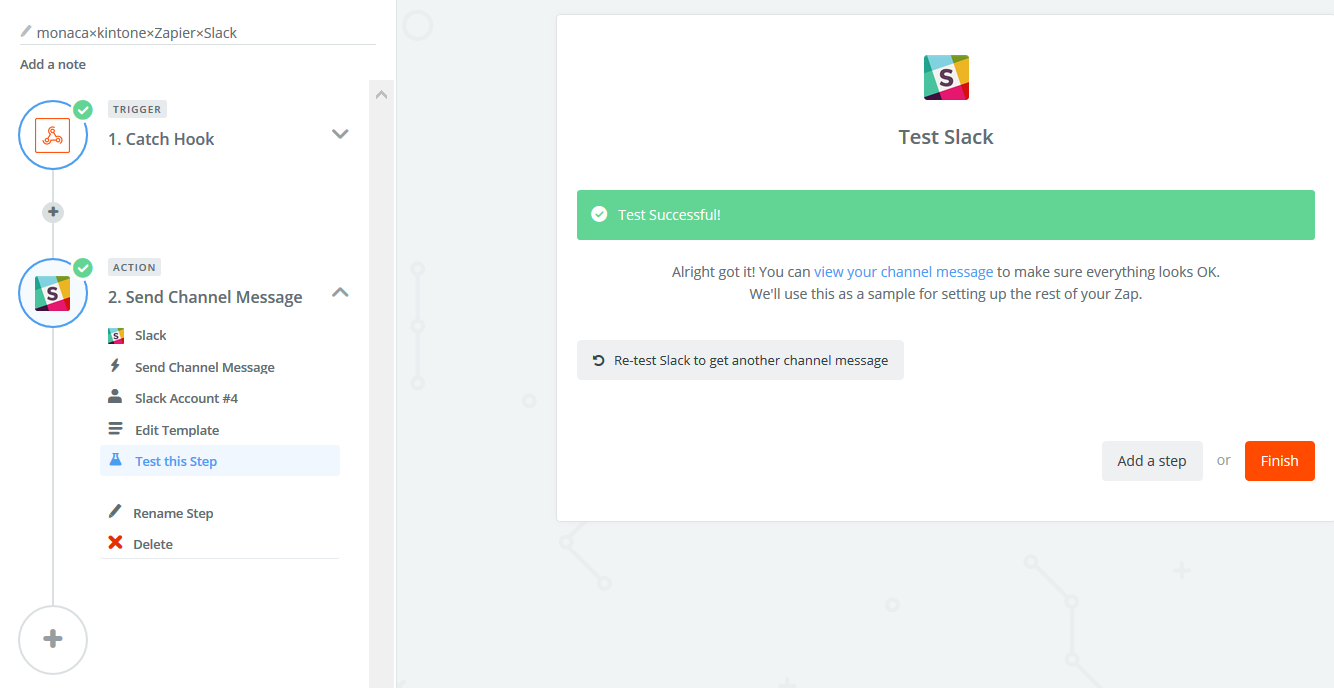The height and width of the screenshot is (688, 1334).
Task: Select Edit Template in step menu
Action: 176,430
